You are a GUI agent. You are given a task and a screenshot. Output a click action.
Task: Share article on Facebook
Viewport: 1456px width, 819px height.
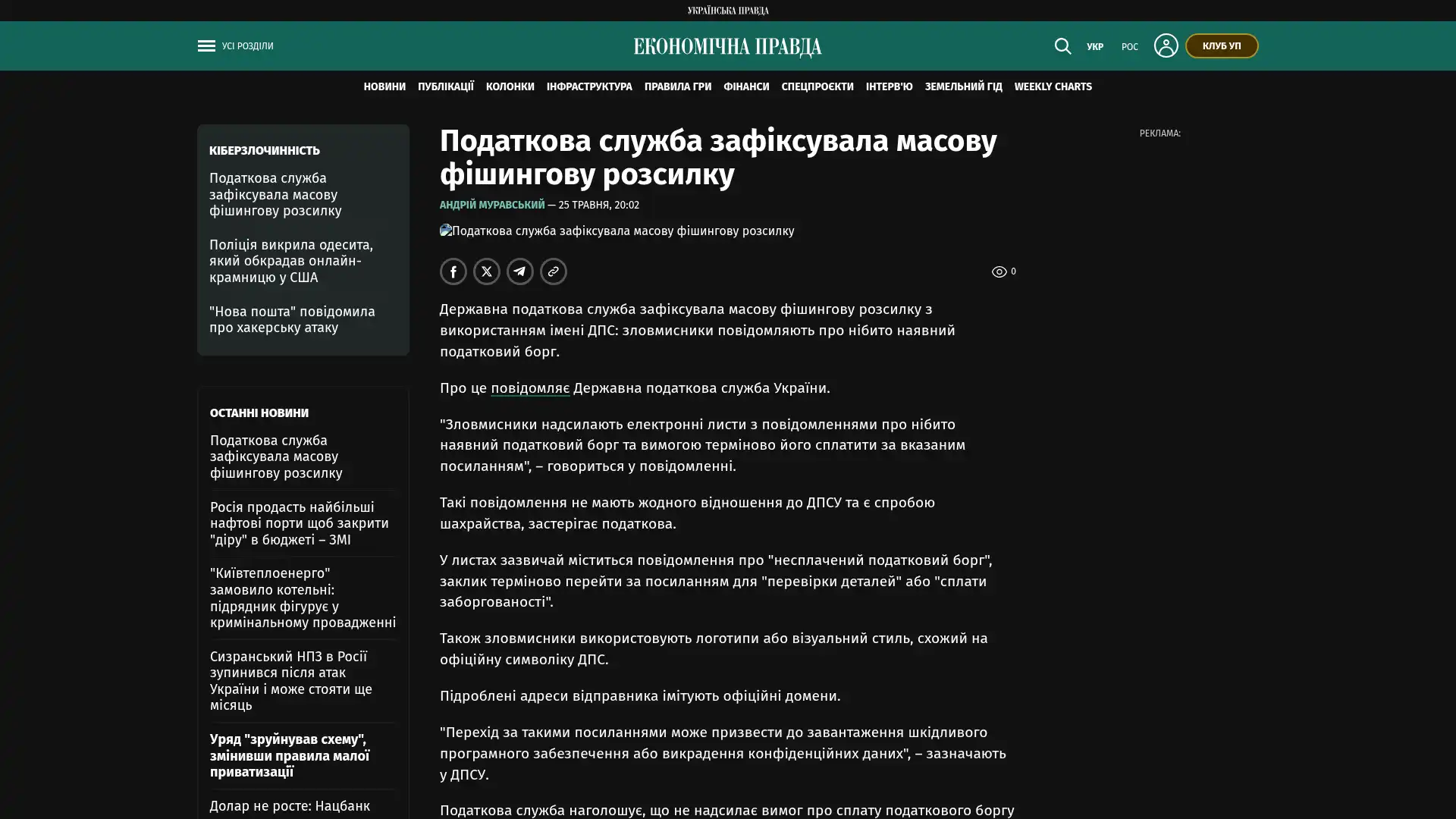click(x=453, y=271)
